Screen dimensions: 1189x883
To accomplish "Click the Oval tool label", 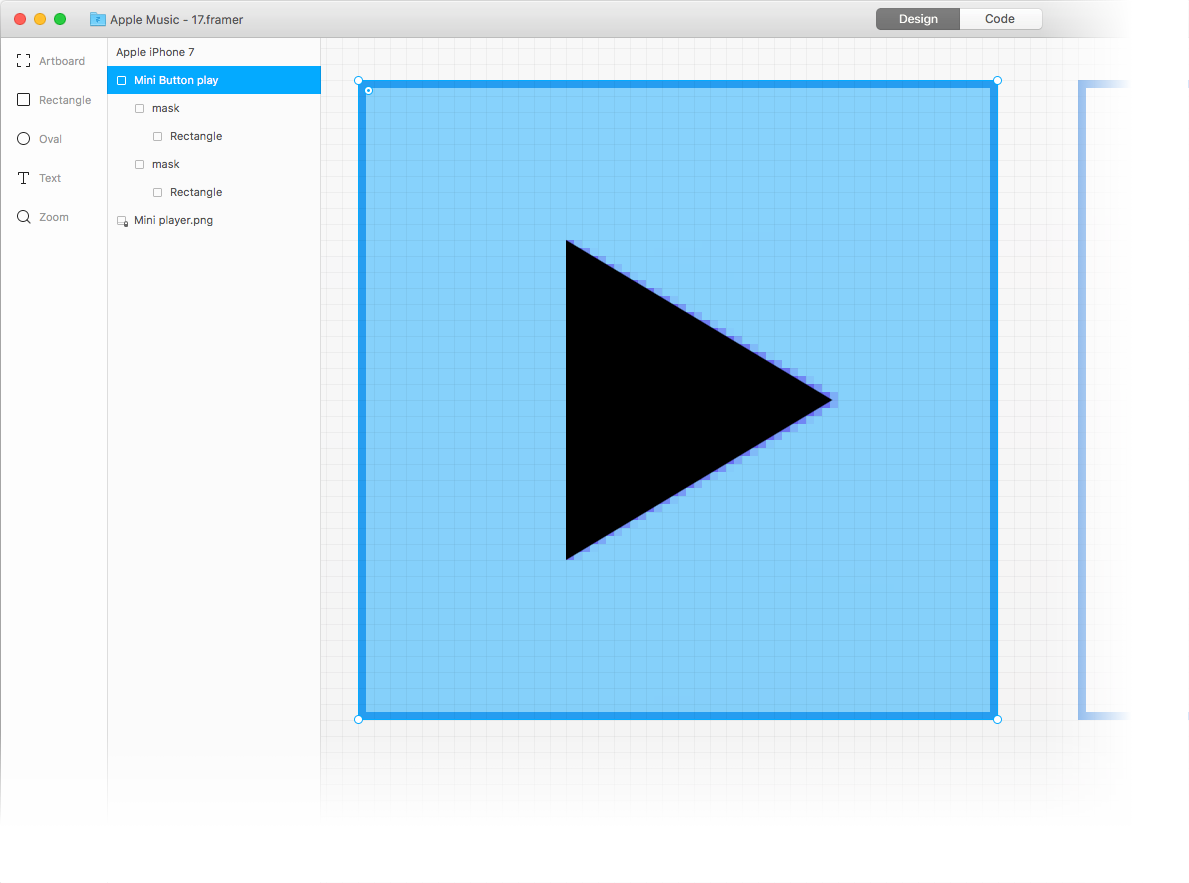I will [51, 139].
